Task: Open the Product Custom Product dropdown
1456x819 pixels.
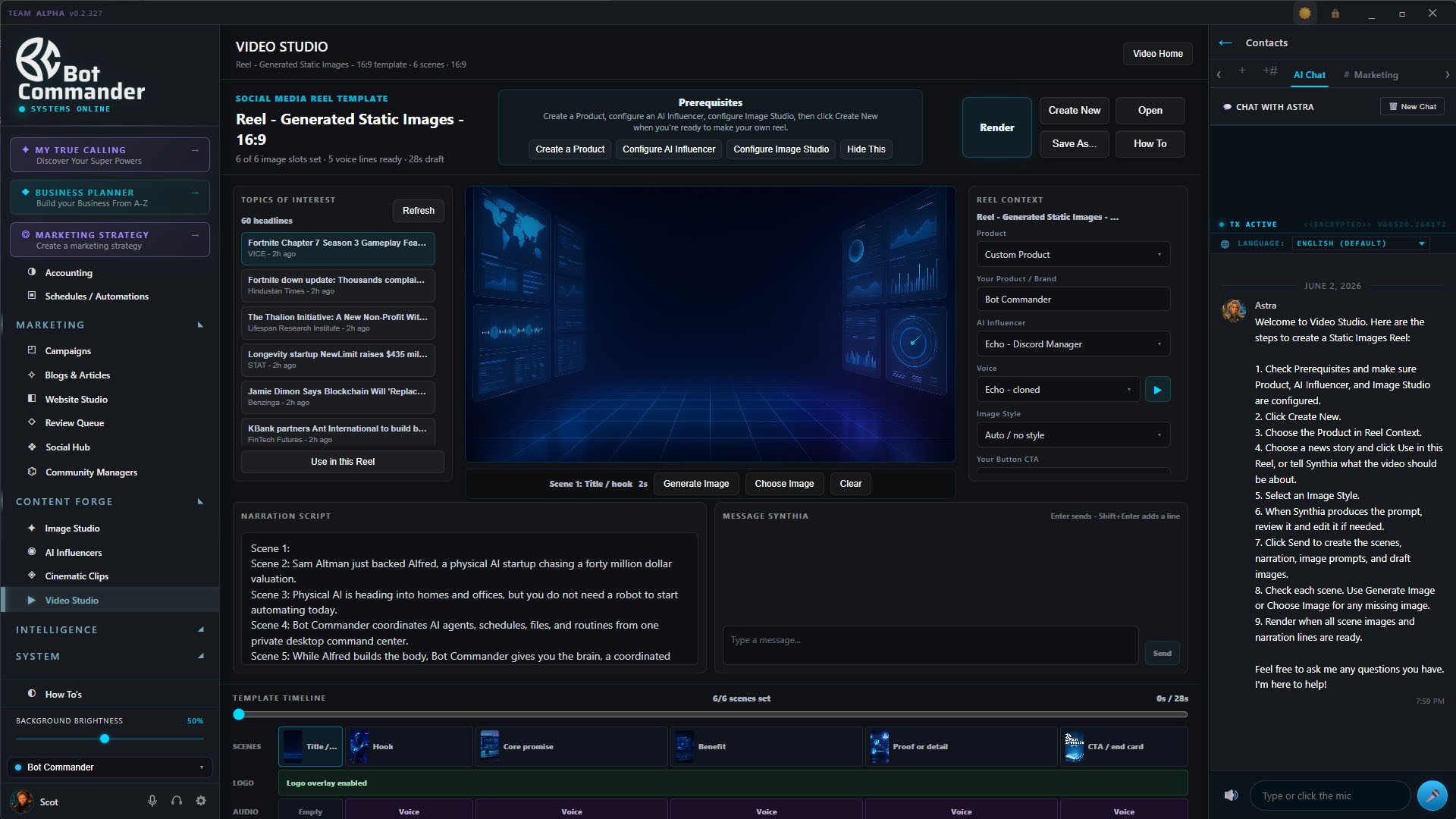Action: 1073,255
